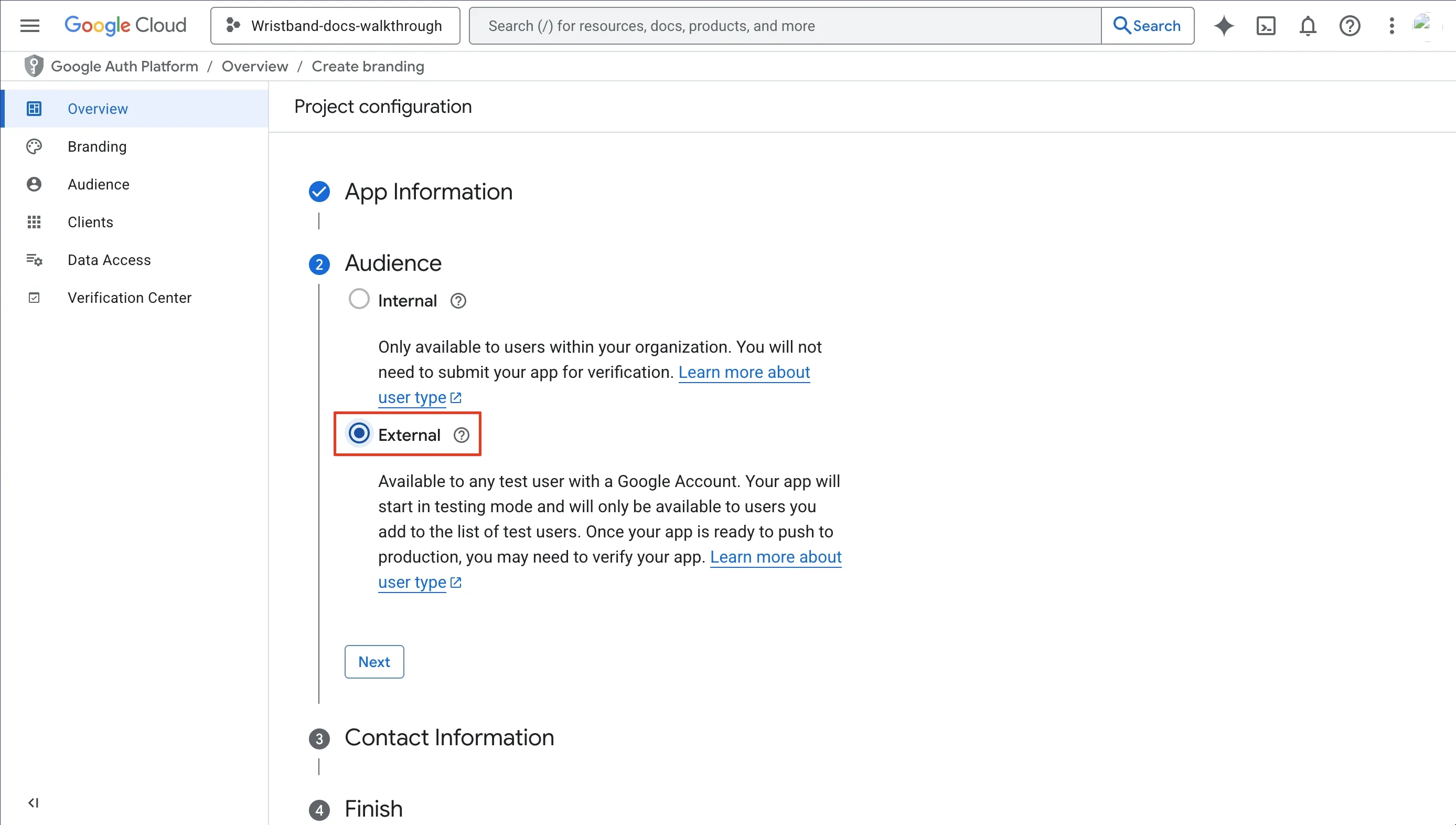This screenshot has width=1456, height=825.
Task: Collapse the sidebar navigation panel
Action: click(x=33, y=802)
